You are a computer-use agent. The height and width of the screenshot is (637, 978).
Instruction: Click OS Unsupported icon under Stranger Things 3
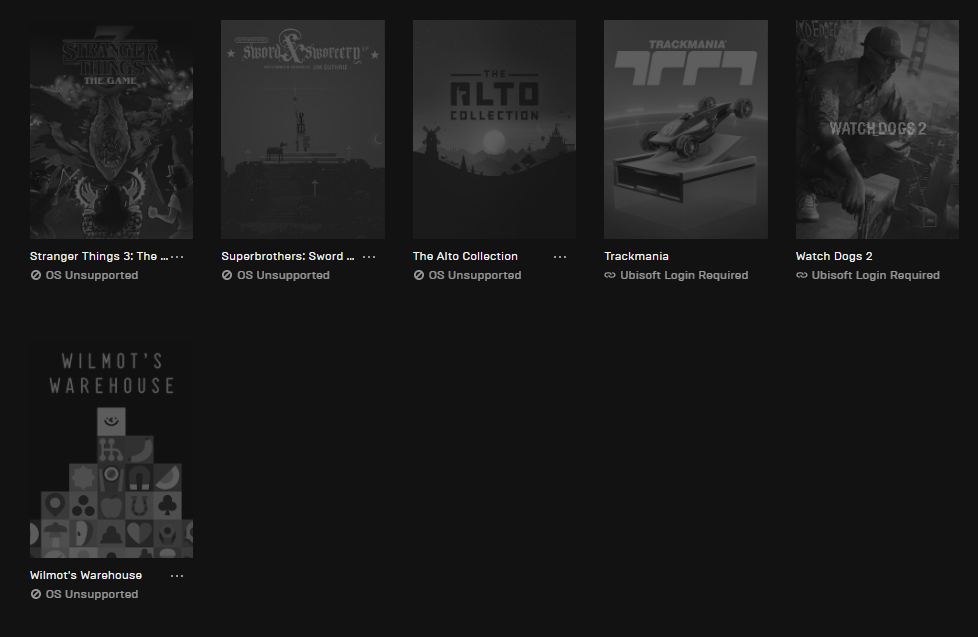click(x=36, y=275)
